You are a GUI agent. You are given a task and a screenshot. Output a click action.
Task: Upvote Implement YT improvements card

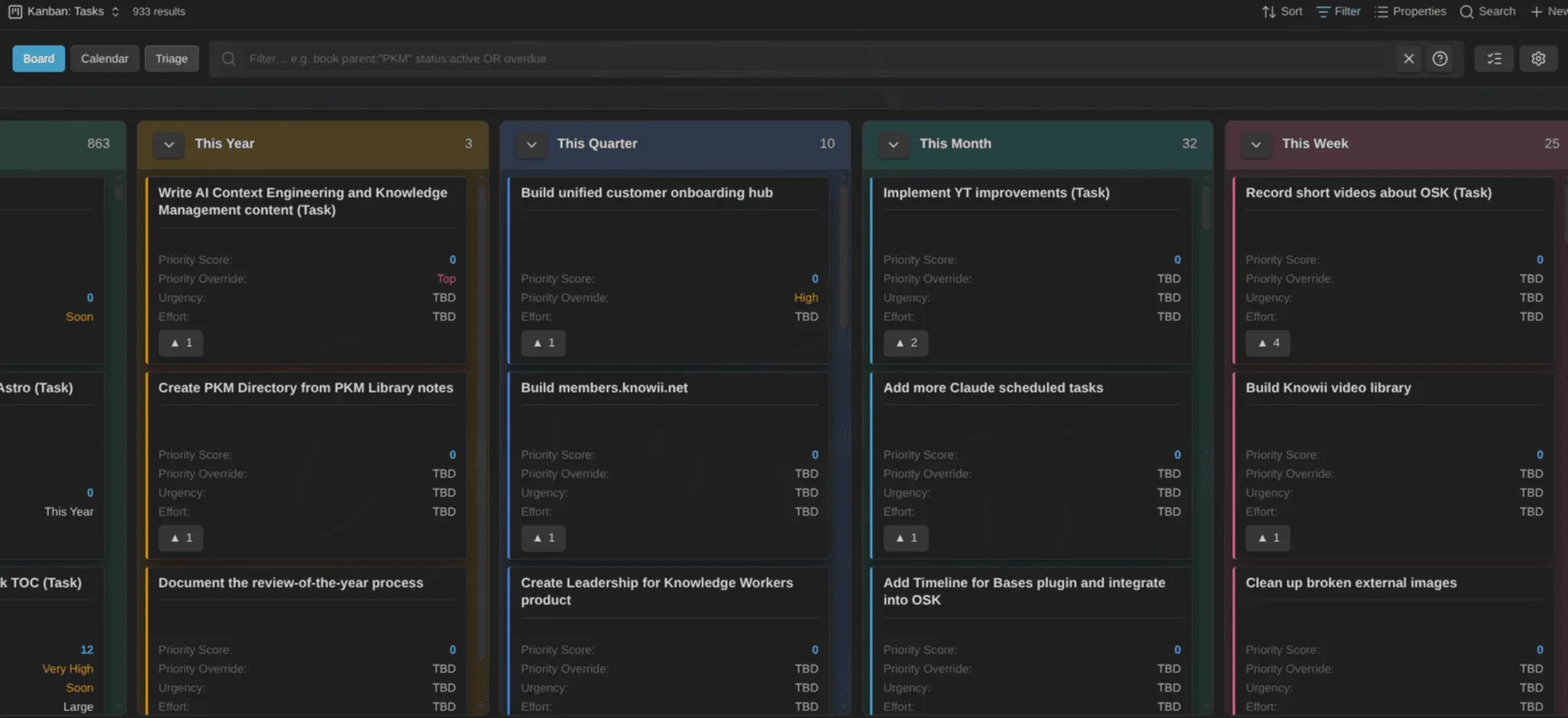tap(906, 343)
